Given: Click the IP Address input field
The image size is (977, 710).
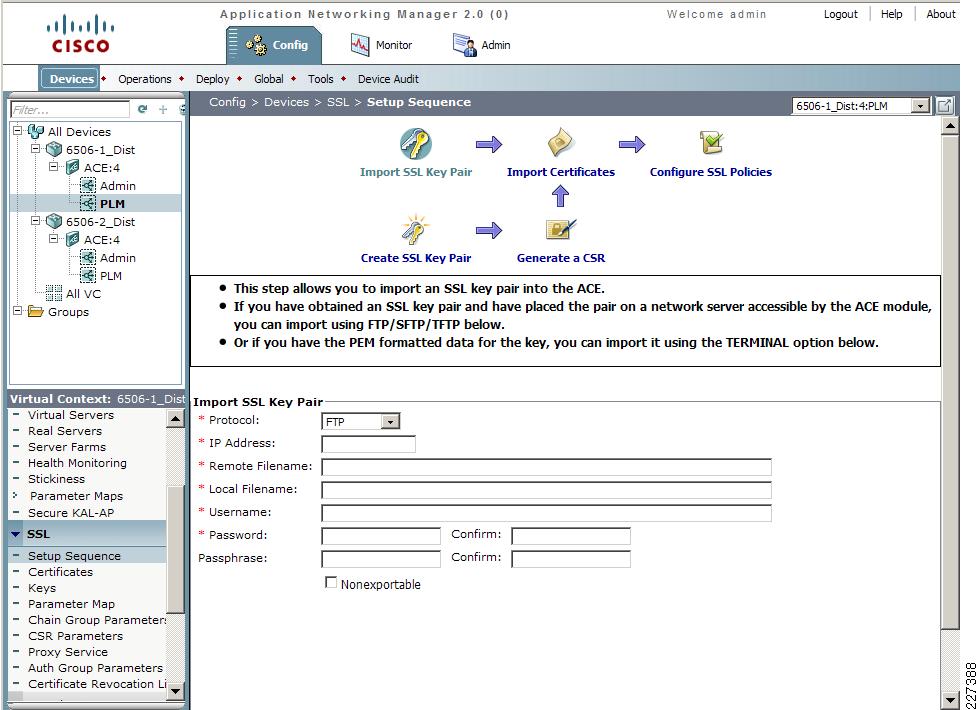Looking at the screenshot, I should click(368, 444).
